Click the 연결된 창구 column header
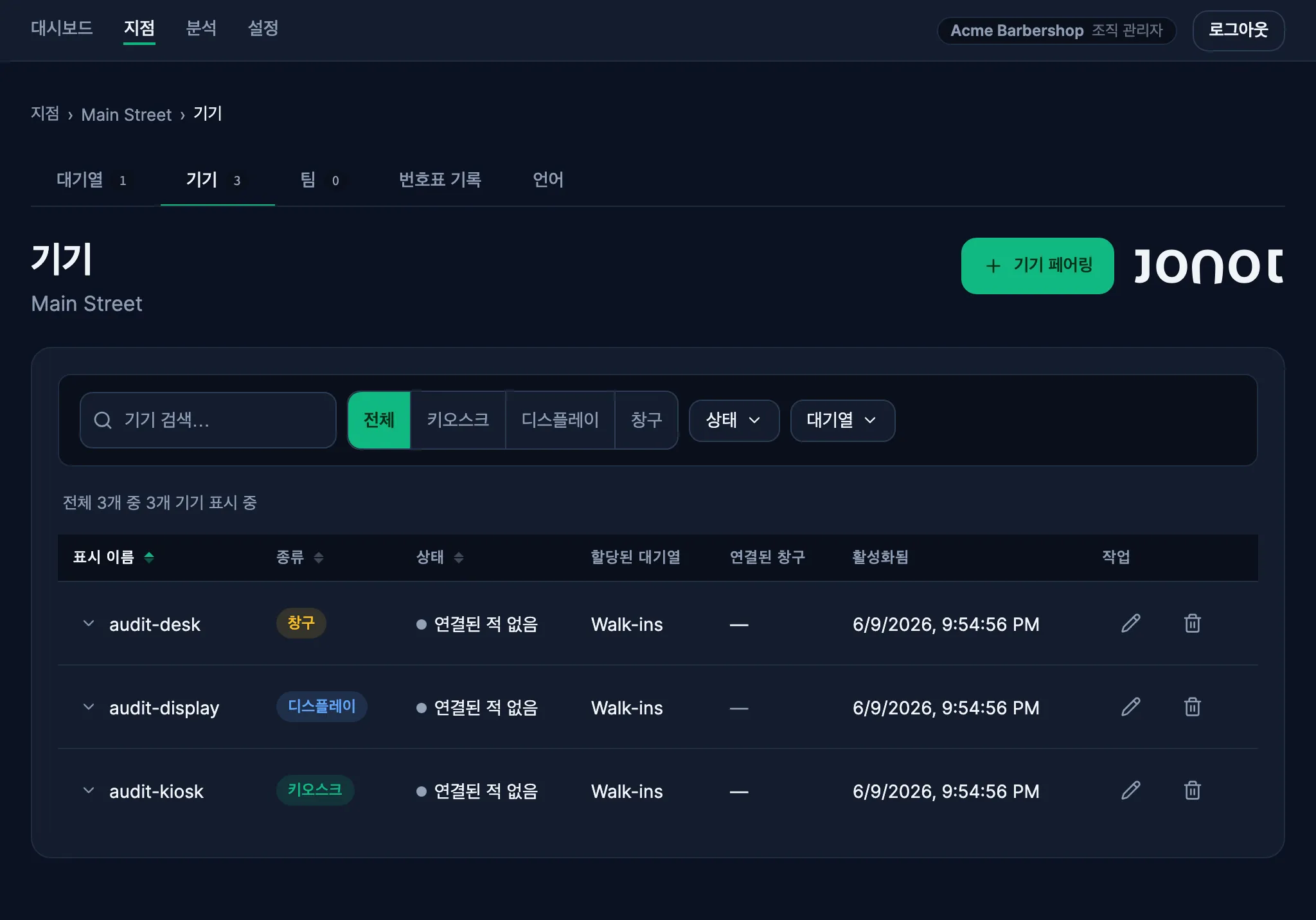This screenshot has width=1316, height=920. 767,557
